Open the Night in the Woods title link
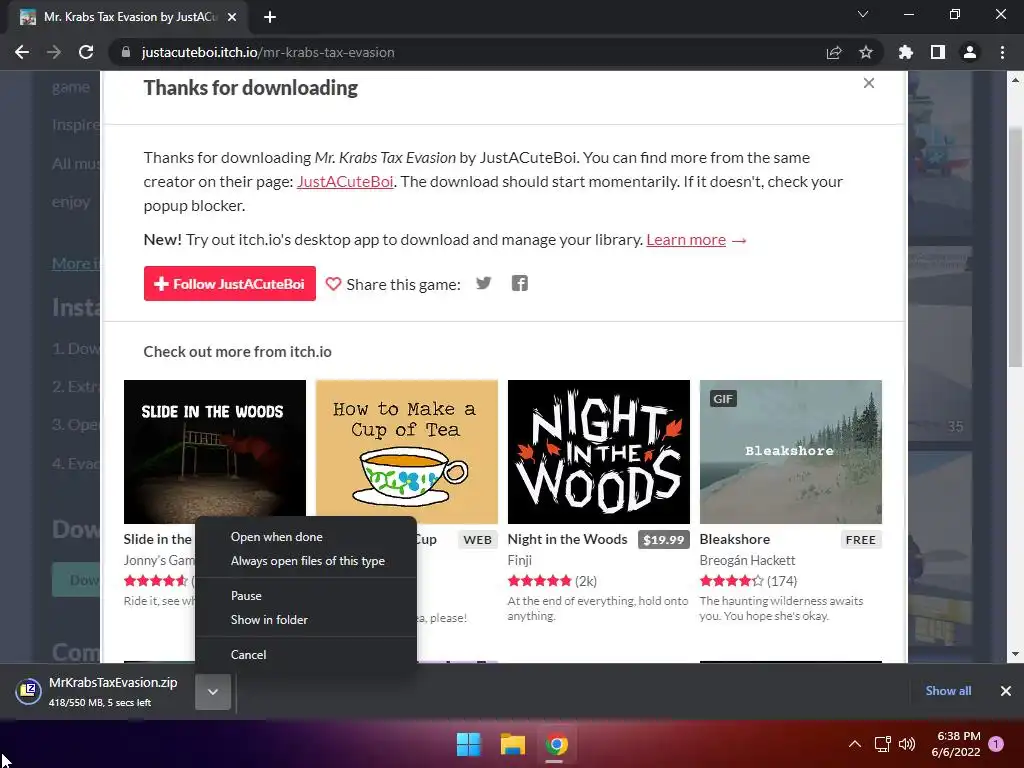 (568, 539)
